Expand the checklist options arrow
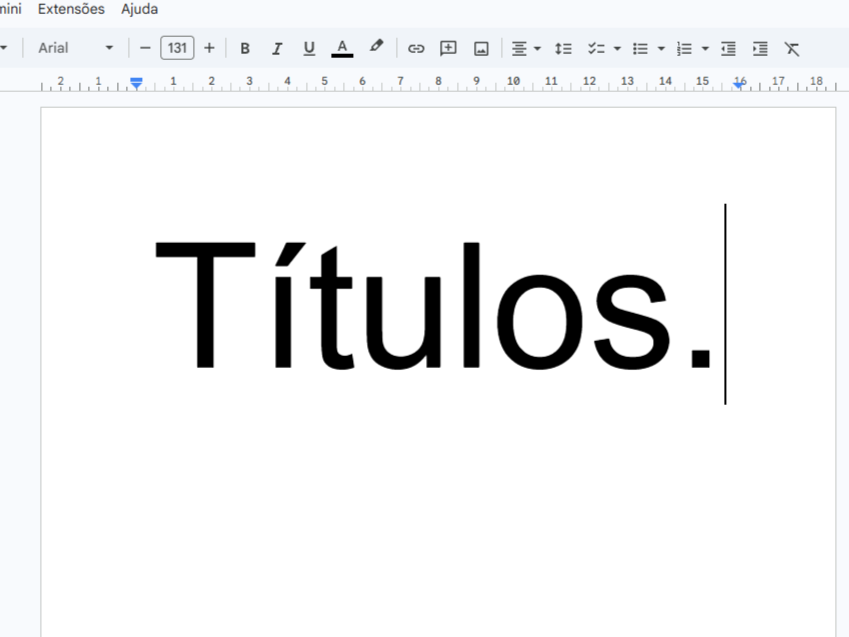The width and height of the screenshot is (849, 637). [x=617, y=49]
